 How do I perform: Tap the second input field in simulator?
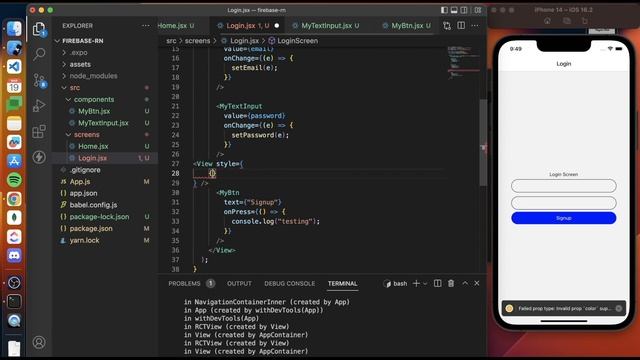pyautogui.click(x=563, y=202)
